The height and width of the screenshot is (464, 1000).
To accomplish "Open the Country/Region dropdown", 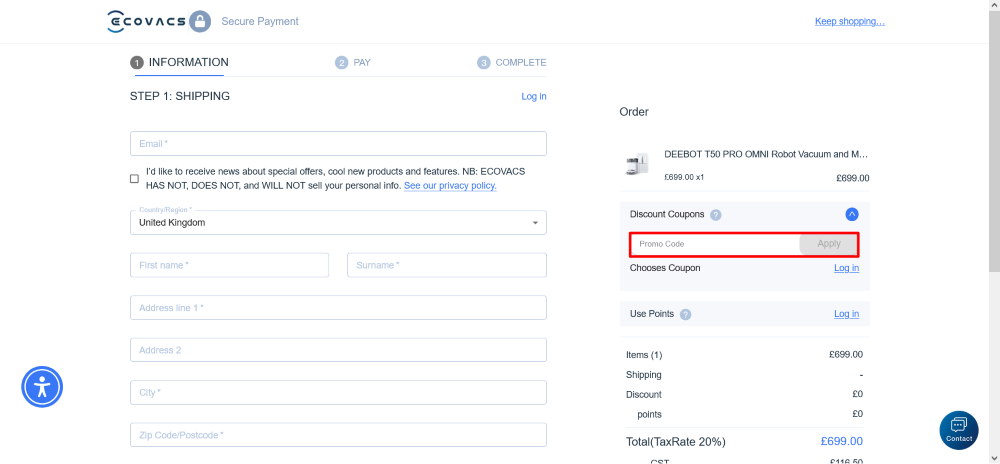I will 338,222.
